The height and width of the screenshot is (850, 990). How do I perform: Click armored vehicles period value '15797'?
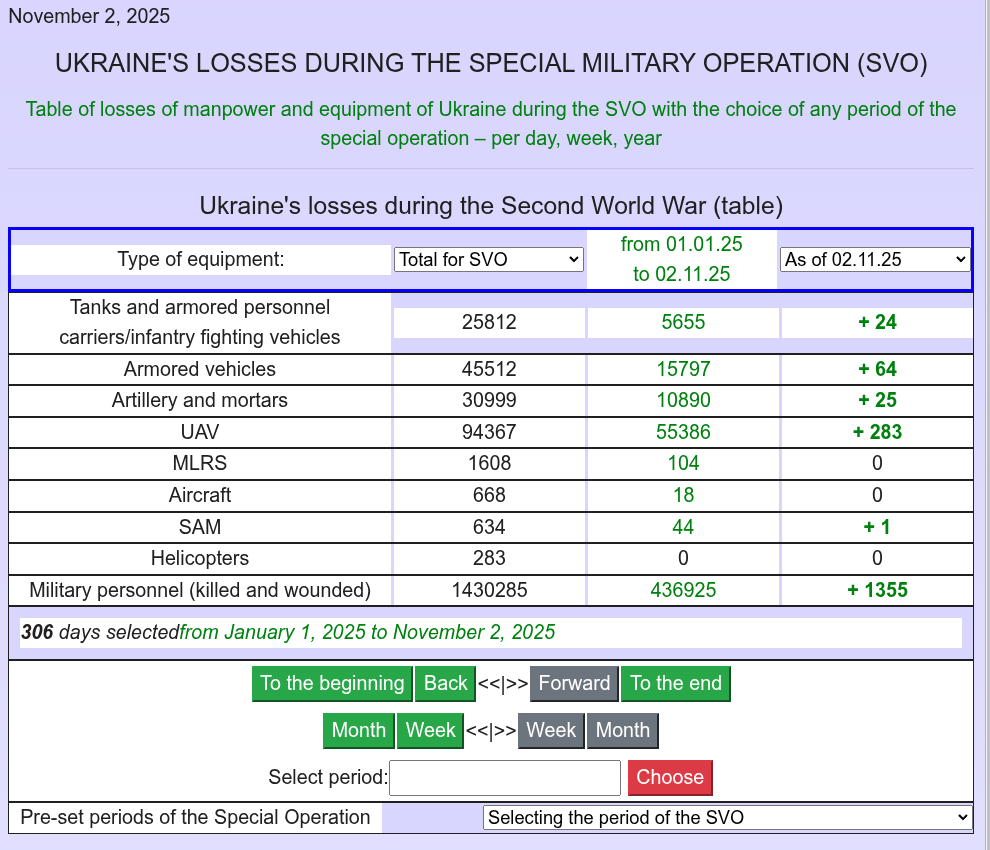click(x=683, y=369)
